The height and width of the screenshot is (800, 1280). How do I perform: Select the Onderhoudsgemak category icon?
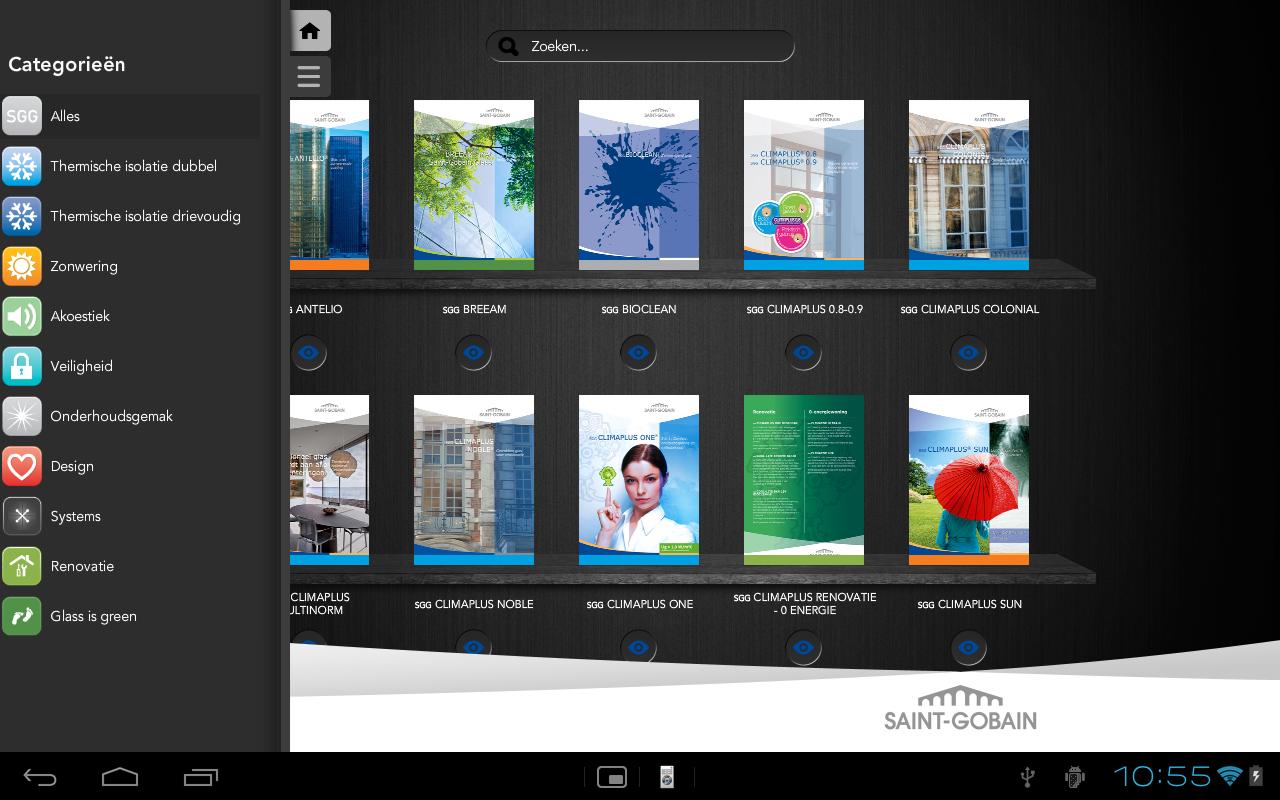22,416
